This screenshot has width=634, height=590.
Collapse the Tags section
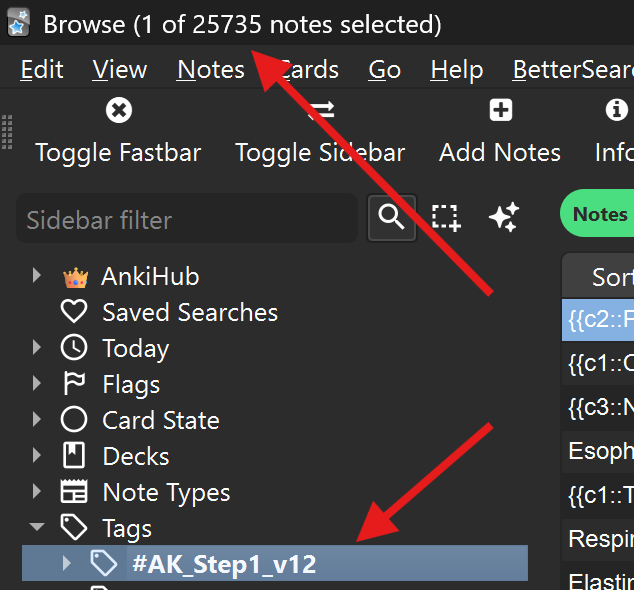click(x=37, y=528)
